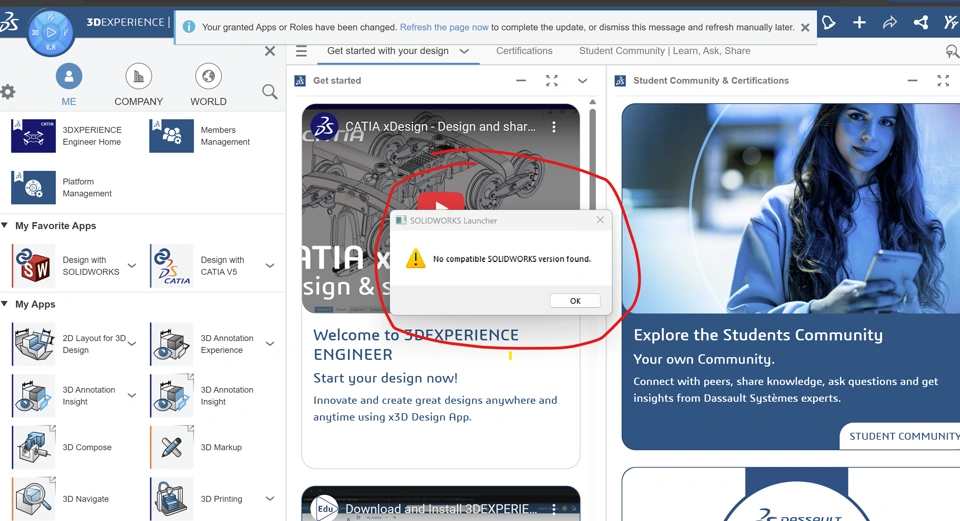This screenshot has height=521, width=960.
Task: Collapse My Favorite Apps section
Action: [4, 225]
